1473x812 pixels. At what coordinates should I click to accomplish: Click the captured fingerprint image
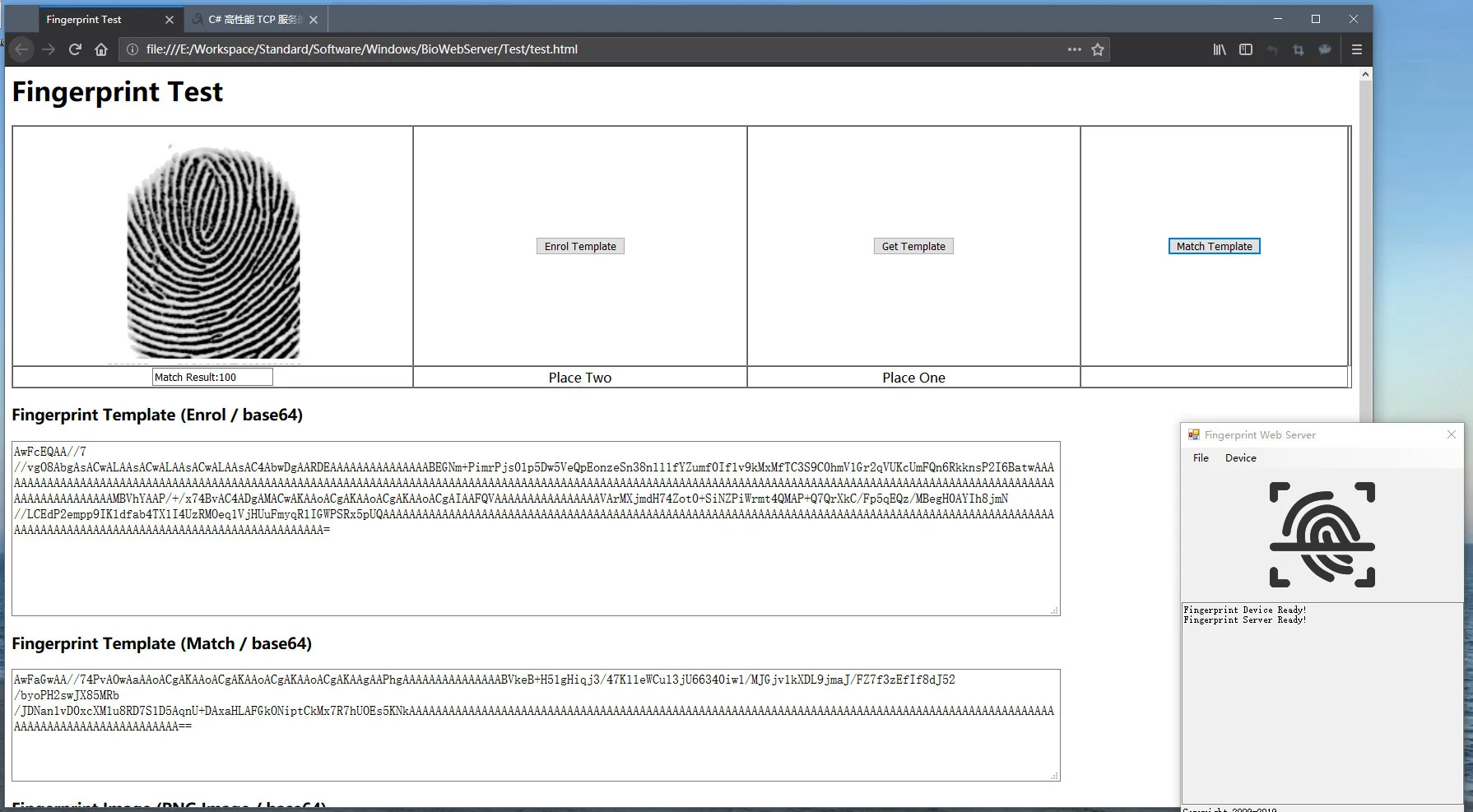[x=213, y=253]
